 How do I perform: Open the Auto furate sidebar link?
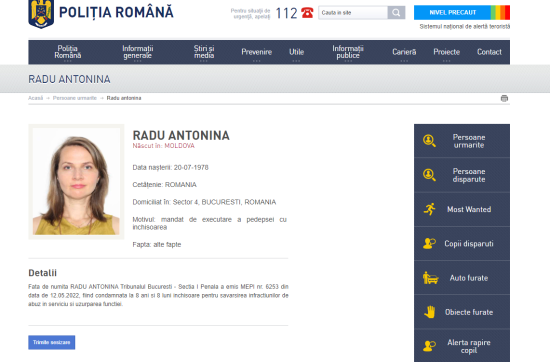(x=462, y=277)
